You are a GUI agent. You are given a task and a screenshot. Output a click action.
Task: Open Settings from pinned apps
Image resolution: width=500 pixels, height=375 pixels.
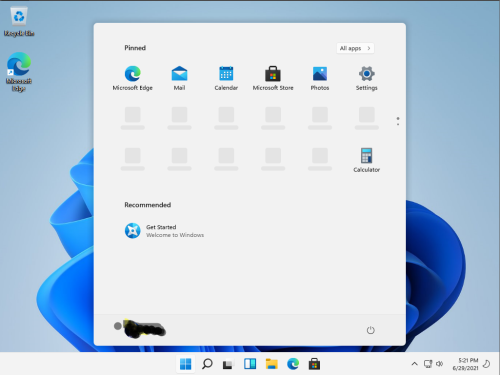(x=367, y=78)
